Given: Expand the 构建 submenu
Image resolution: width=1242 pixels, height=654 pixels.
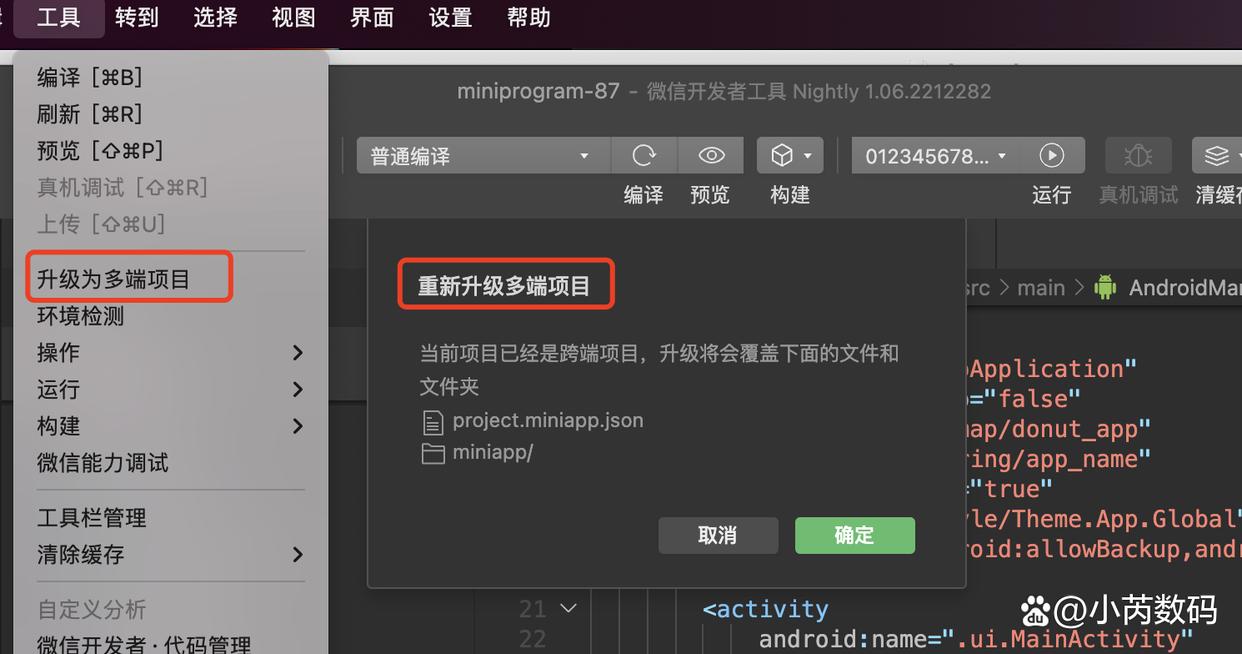Looking at the screenshot, I should (297, 426).
